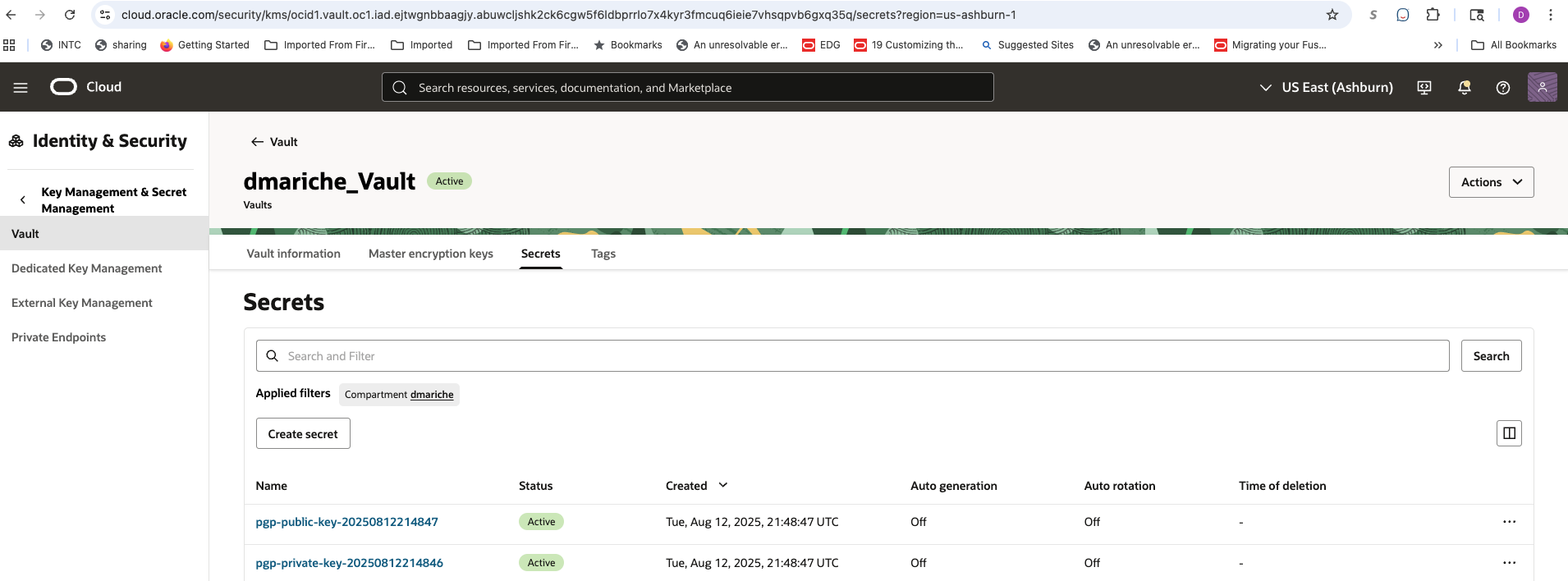Click the back chevron beside Key Management
1568x581 pixels.
(23, 199)
